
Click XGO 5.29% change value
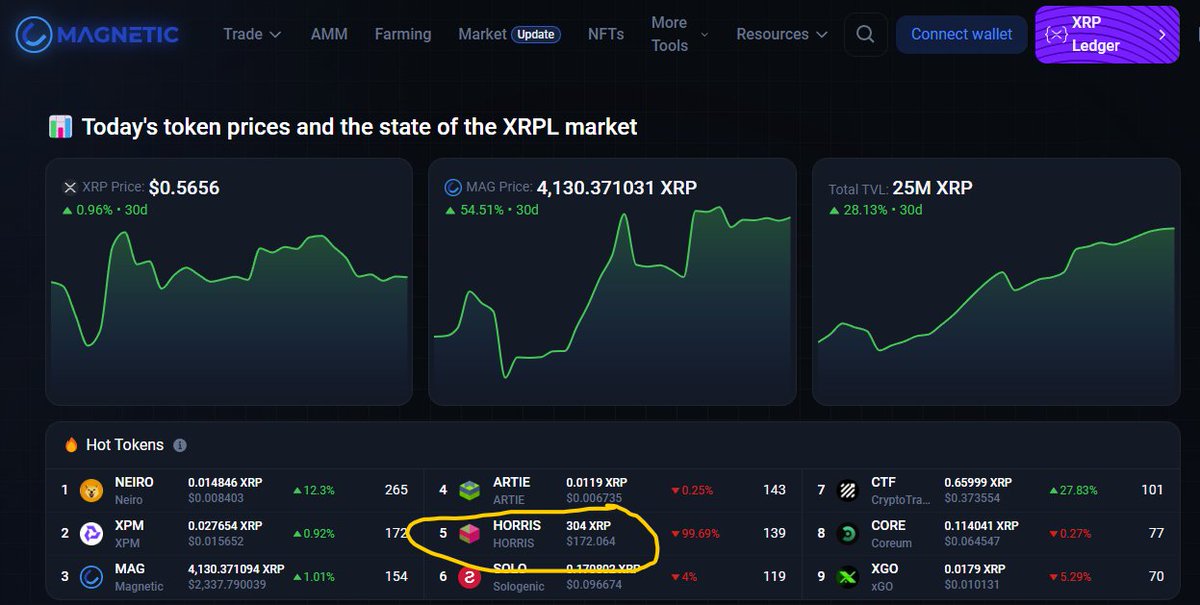pyautogui.click(x=1071, y=576)
